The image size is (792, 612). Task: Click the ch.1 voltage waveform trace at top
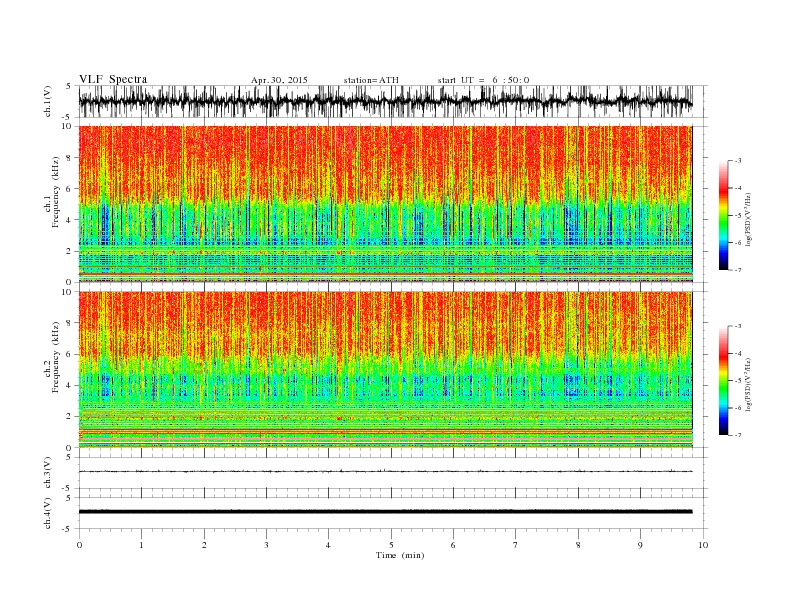tap(385, 101)
